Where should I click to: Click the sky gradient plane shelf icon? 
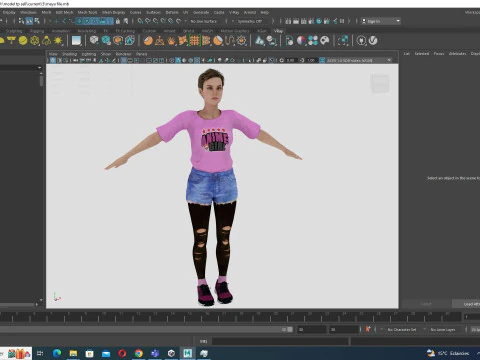[x=76, y=41]
